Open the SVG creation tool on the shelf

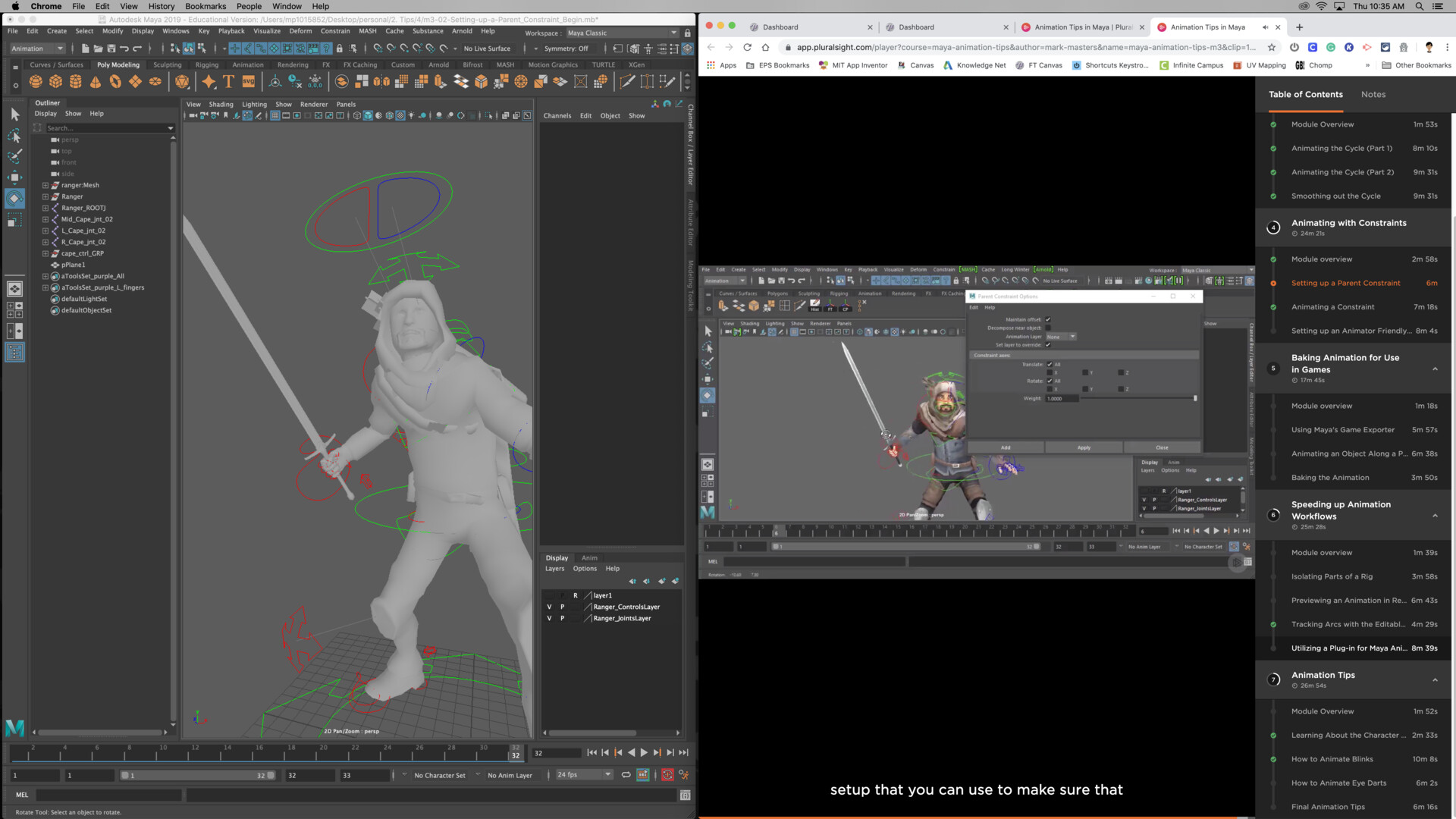(249, 81)
